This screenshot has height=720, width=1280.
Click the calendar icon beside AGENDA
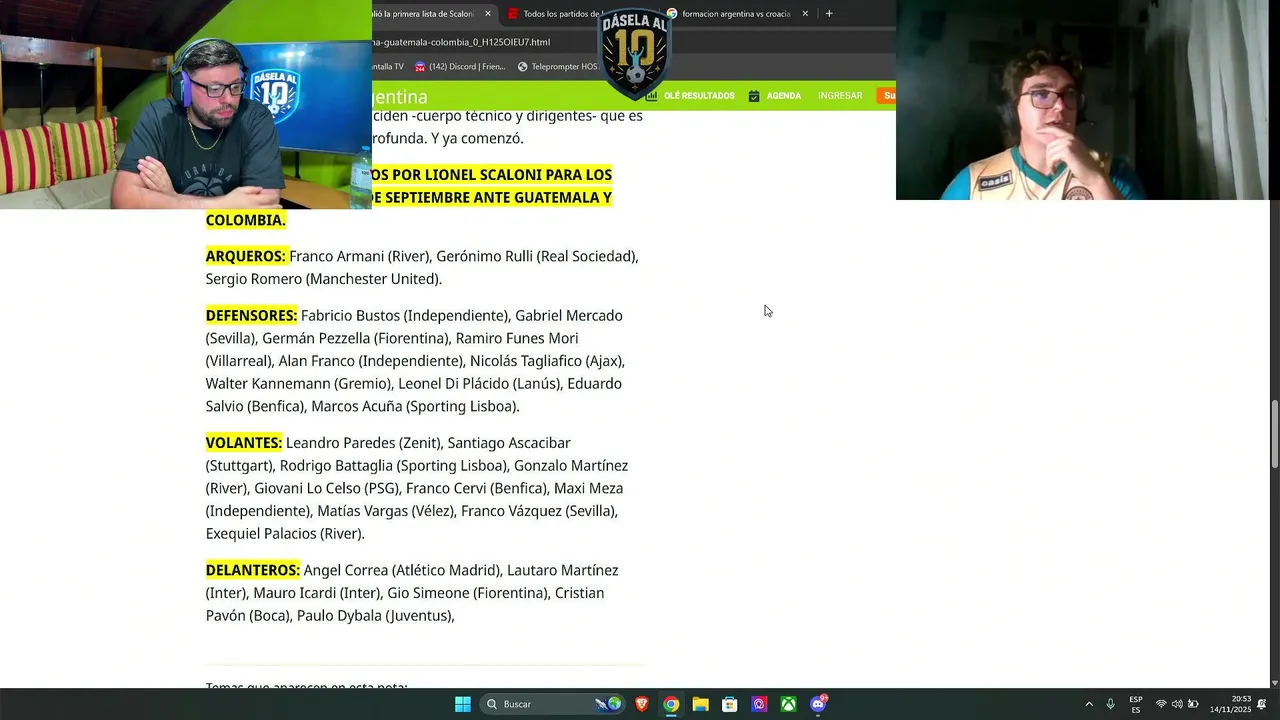tap(754, 96)
